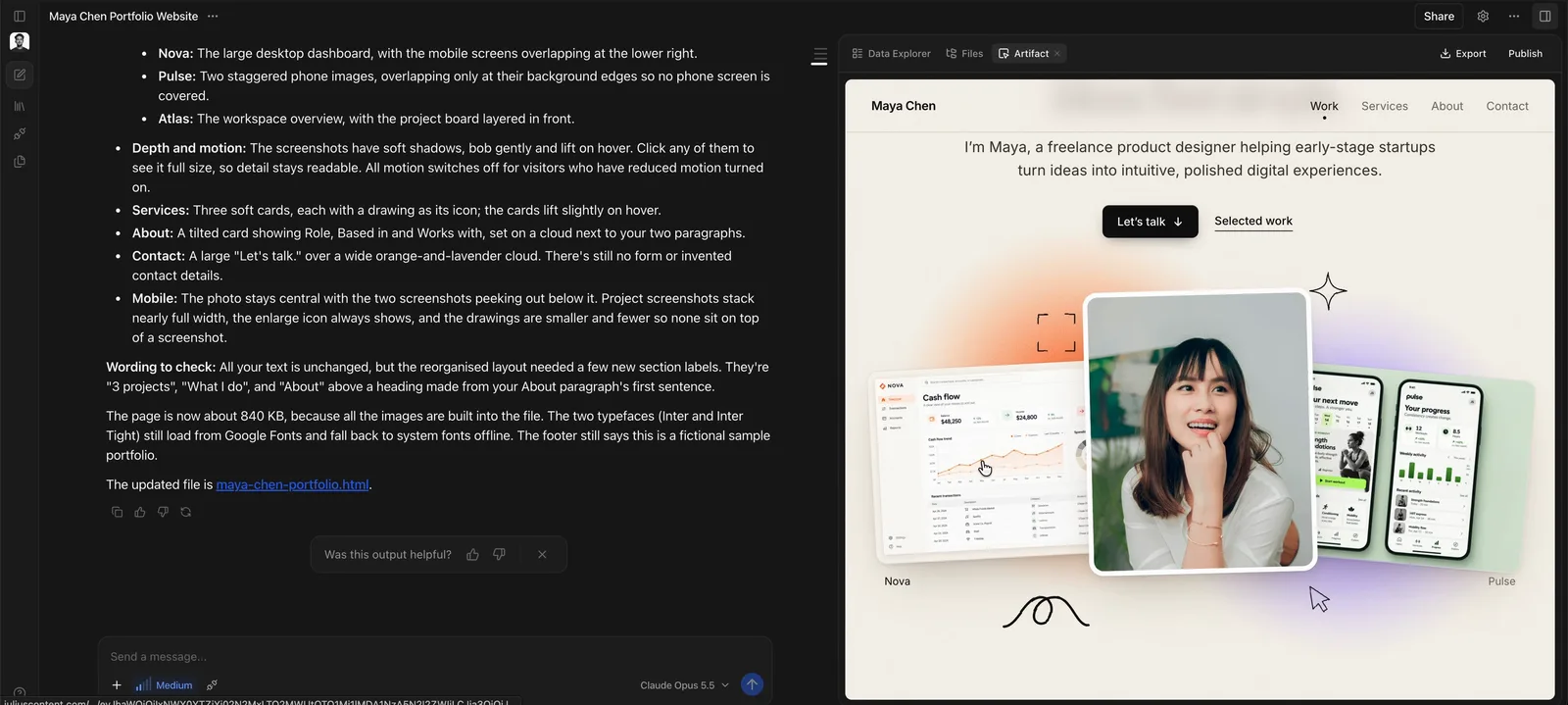Thumbs up in 'Was this output helpful?' bar
The height and width of the screenshot is (705, 1568).
click(x=472, y=555)
